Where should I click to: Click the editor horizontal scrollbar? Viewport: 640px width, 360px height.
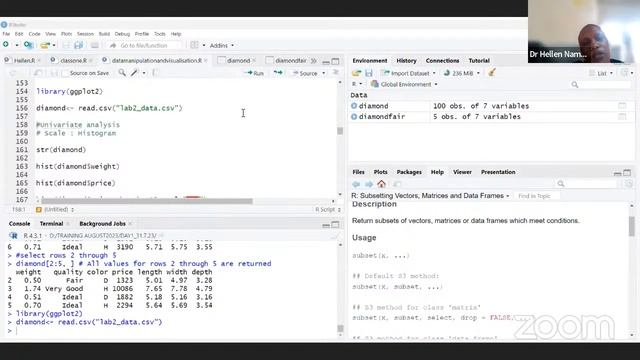(147, 201)
